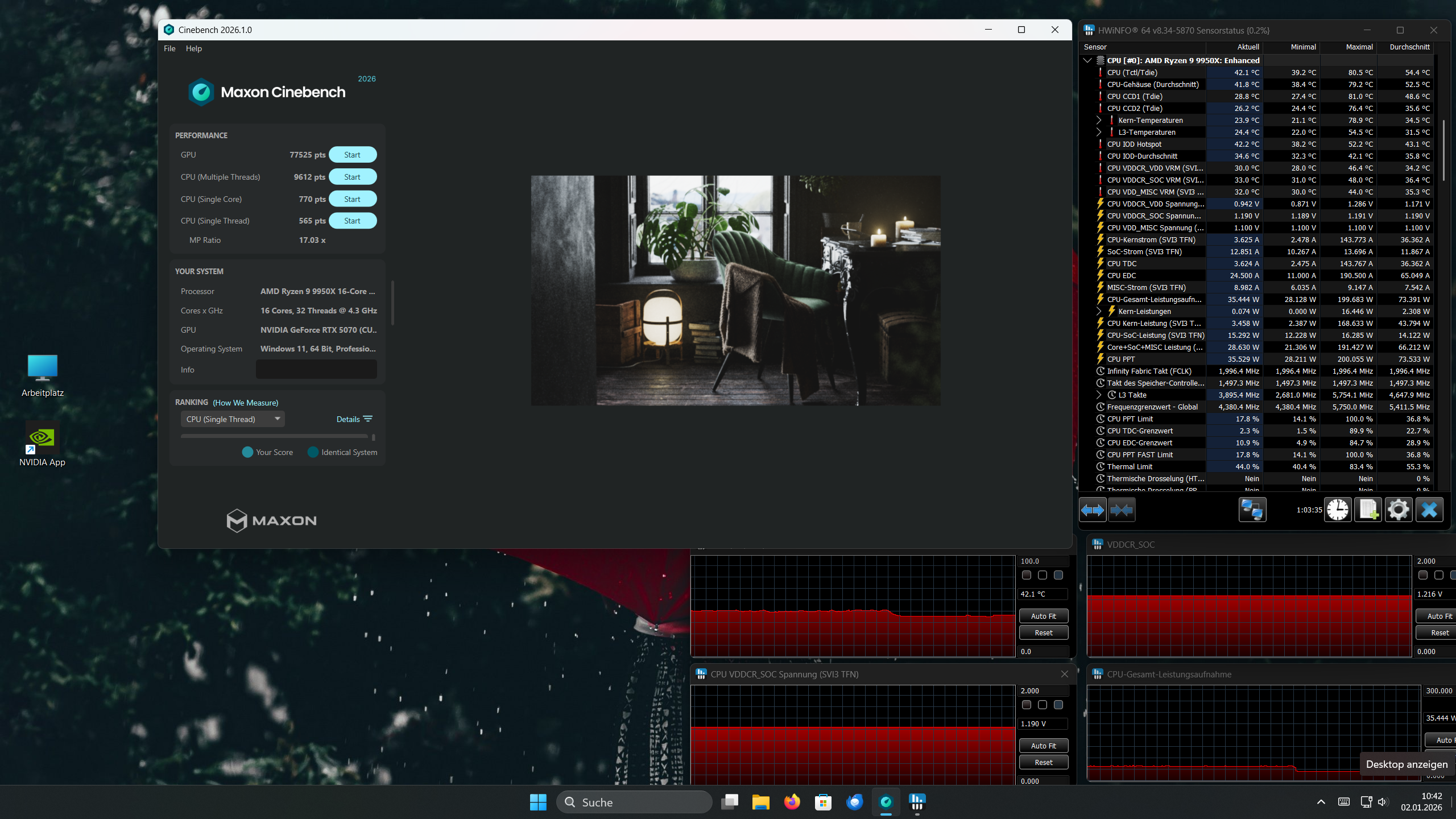Open the File menu in Cinebench
The width and height of the screenshot is (1456, 819).
[x=169, y=48]
